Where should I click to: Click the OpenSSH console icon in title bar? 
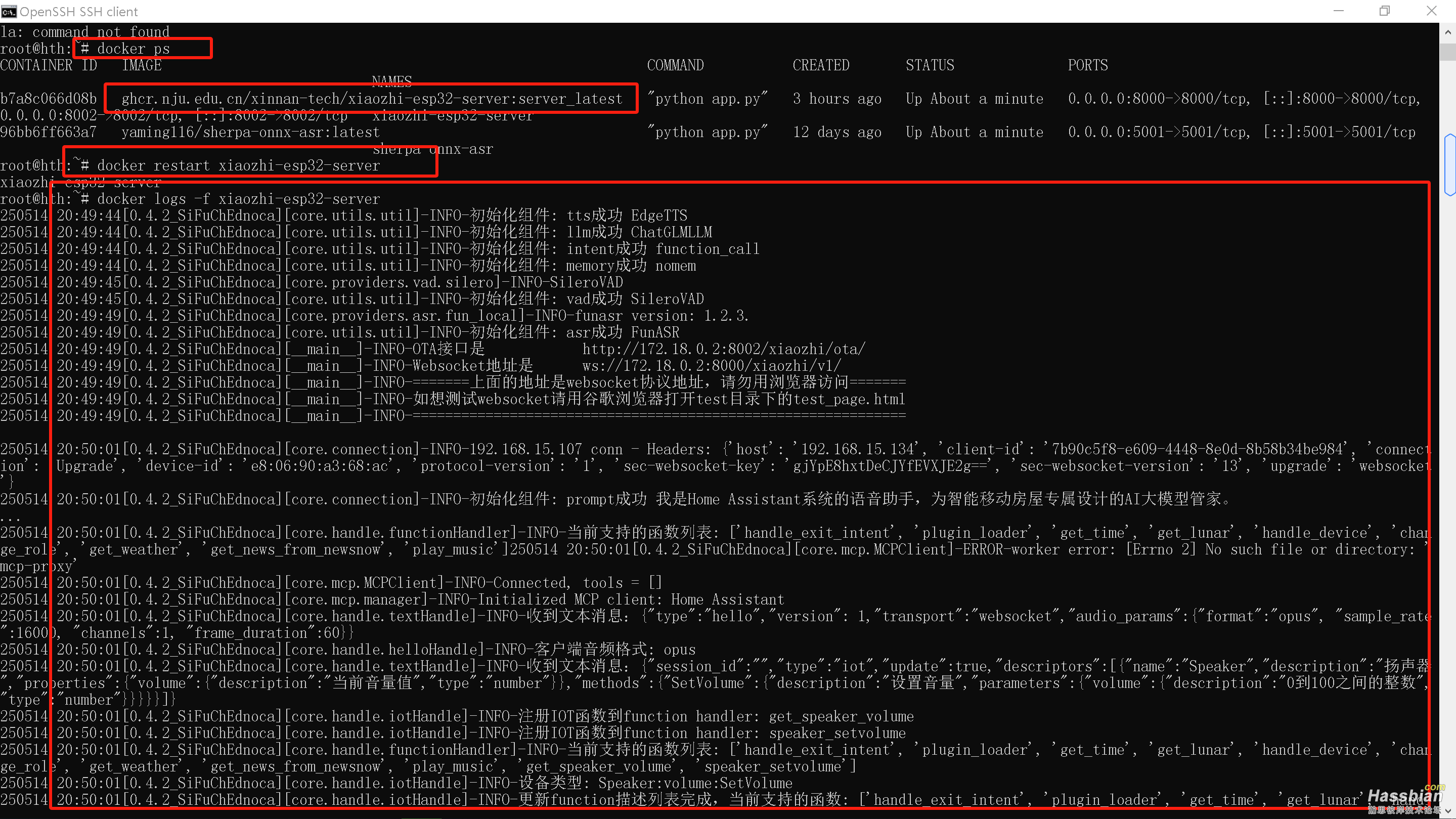point(9,11)
